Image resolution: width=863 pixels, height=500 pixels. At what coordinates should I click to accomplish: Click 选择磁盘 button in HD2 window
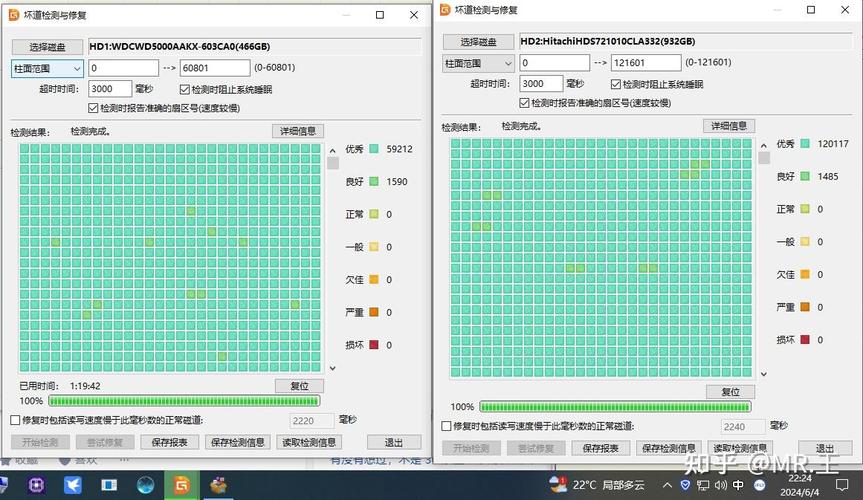click(478, 42)
